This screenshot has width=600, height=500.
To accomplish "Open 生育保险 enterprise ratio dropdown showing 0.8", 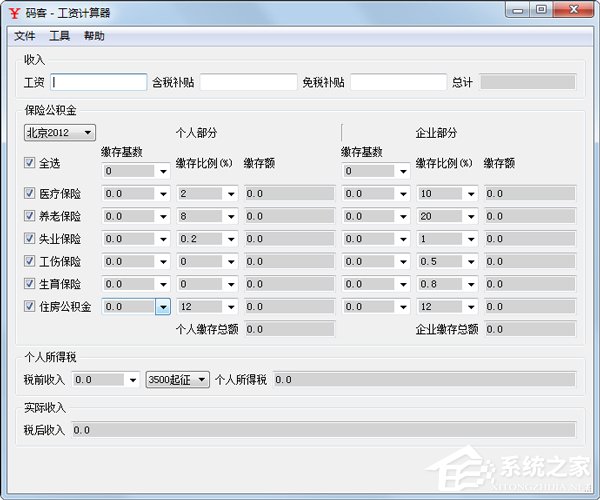I will [471, 284].
